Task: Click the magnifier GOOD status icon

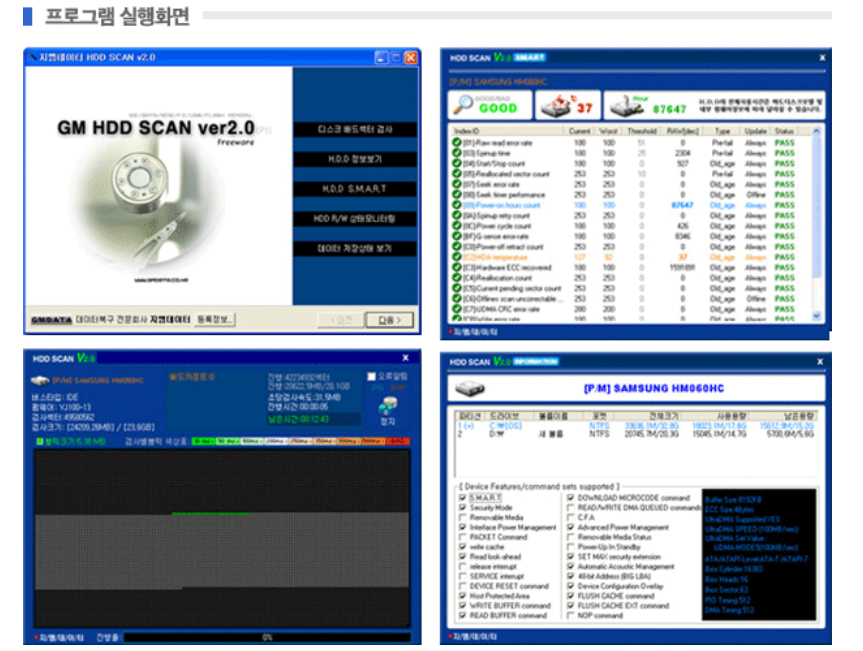Action: point(462,104)
